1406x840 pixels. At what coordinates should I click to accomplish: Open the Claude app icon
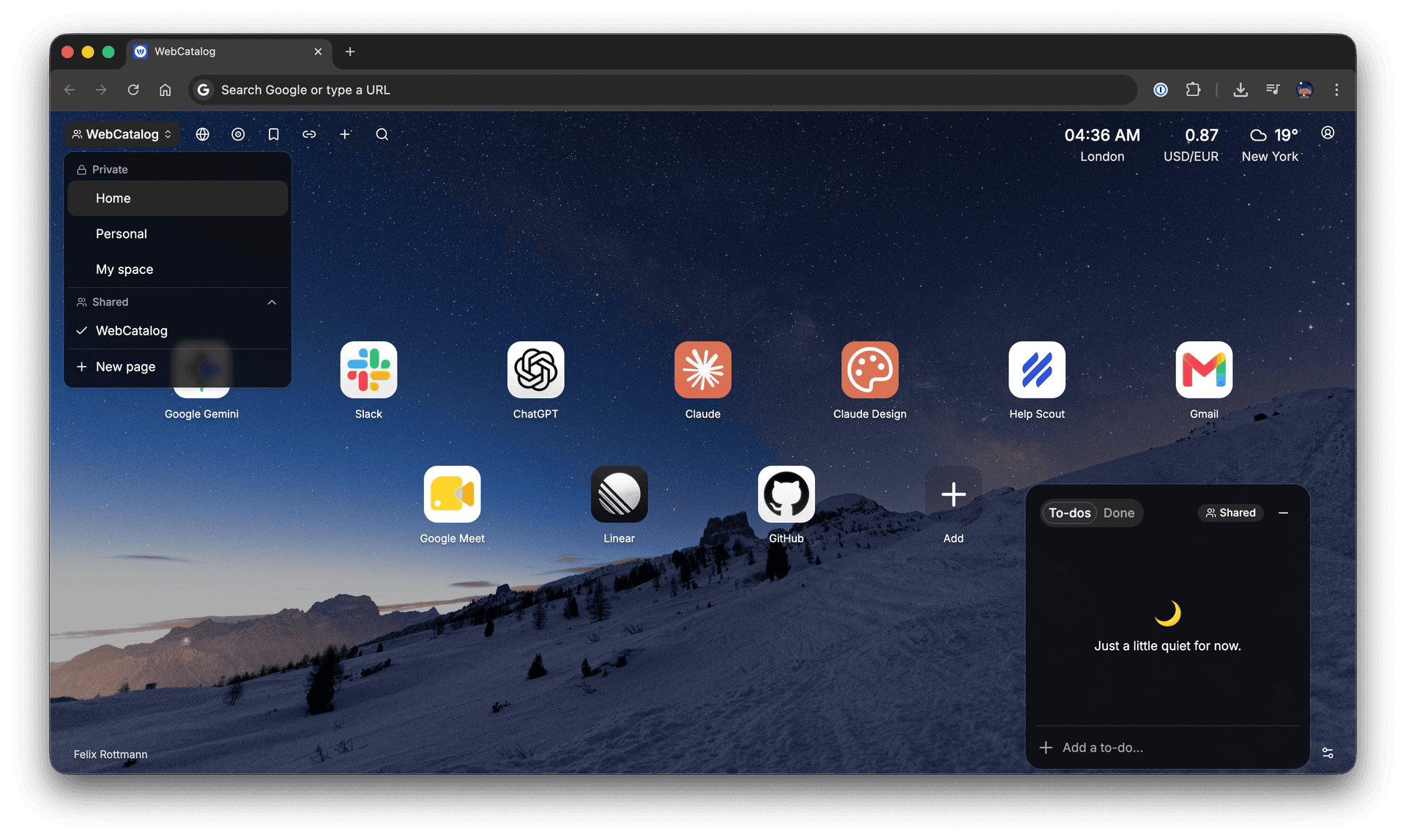coord(702,370)
